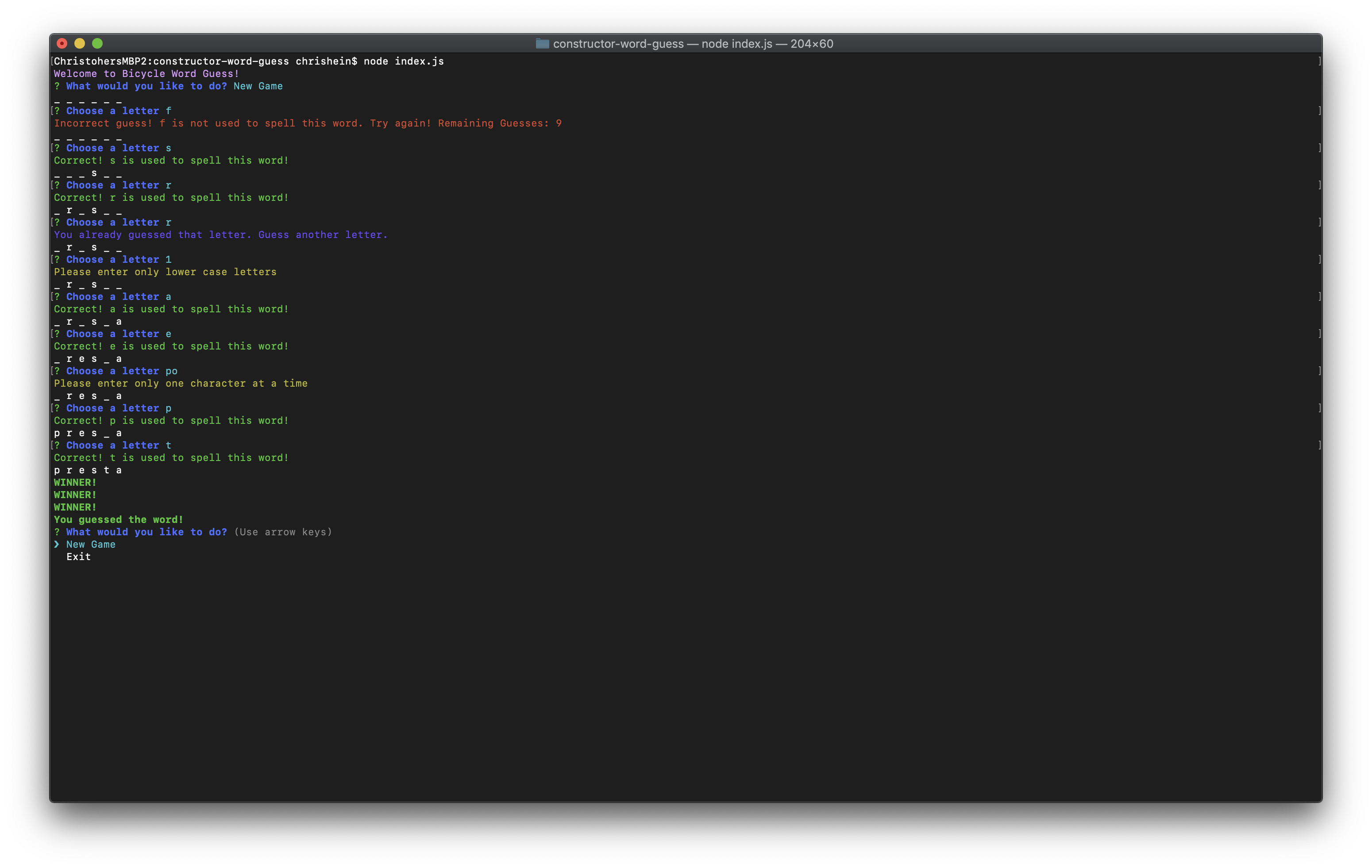
Task: Click the yellow minimize window button
Action: click(x=80, y=43)
